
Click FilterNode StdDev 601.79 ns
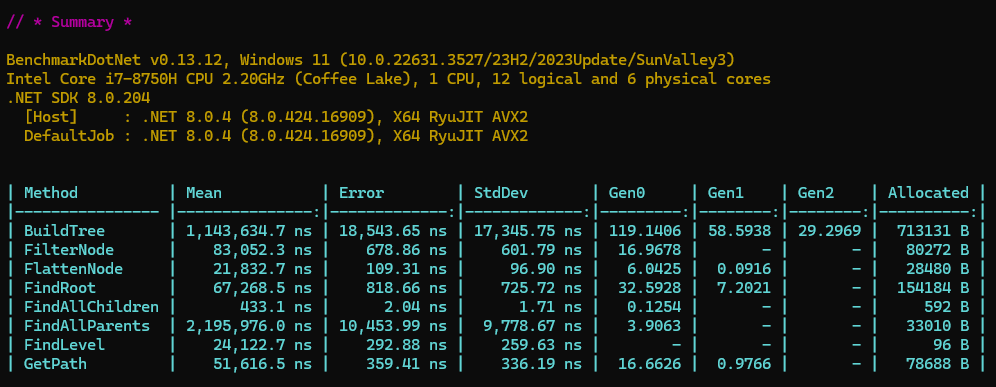pyautogui.click(x=541, y=250)
